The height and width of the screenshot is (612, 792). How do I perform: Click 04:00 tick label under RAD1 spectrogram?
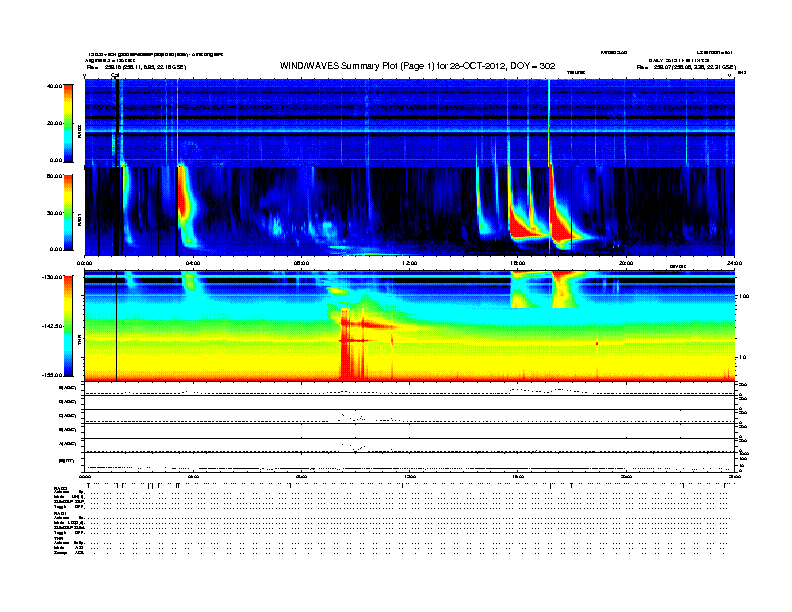tap(193, 263)
